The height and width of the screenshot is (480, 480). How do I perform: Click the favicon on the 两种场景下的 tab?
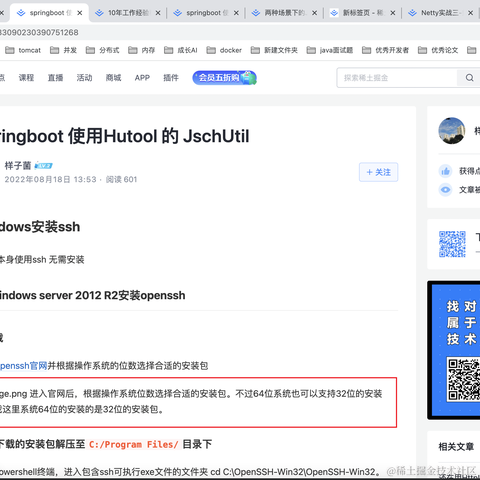[x=256, y=13]
